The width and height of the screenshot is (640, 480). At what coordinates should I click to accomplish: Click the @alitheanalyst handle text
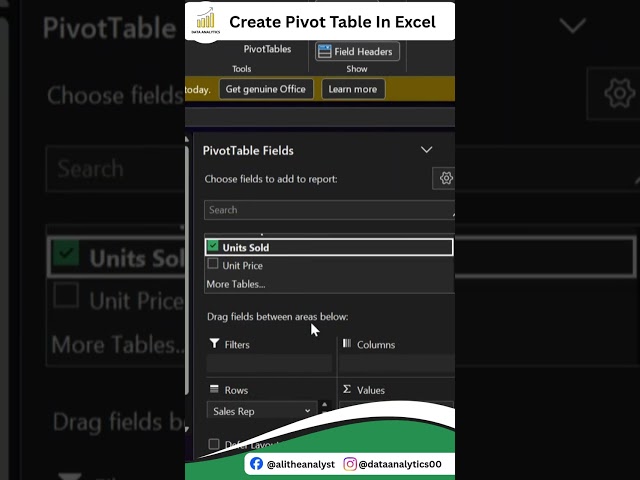[300, 464]
